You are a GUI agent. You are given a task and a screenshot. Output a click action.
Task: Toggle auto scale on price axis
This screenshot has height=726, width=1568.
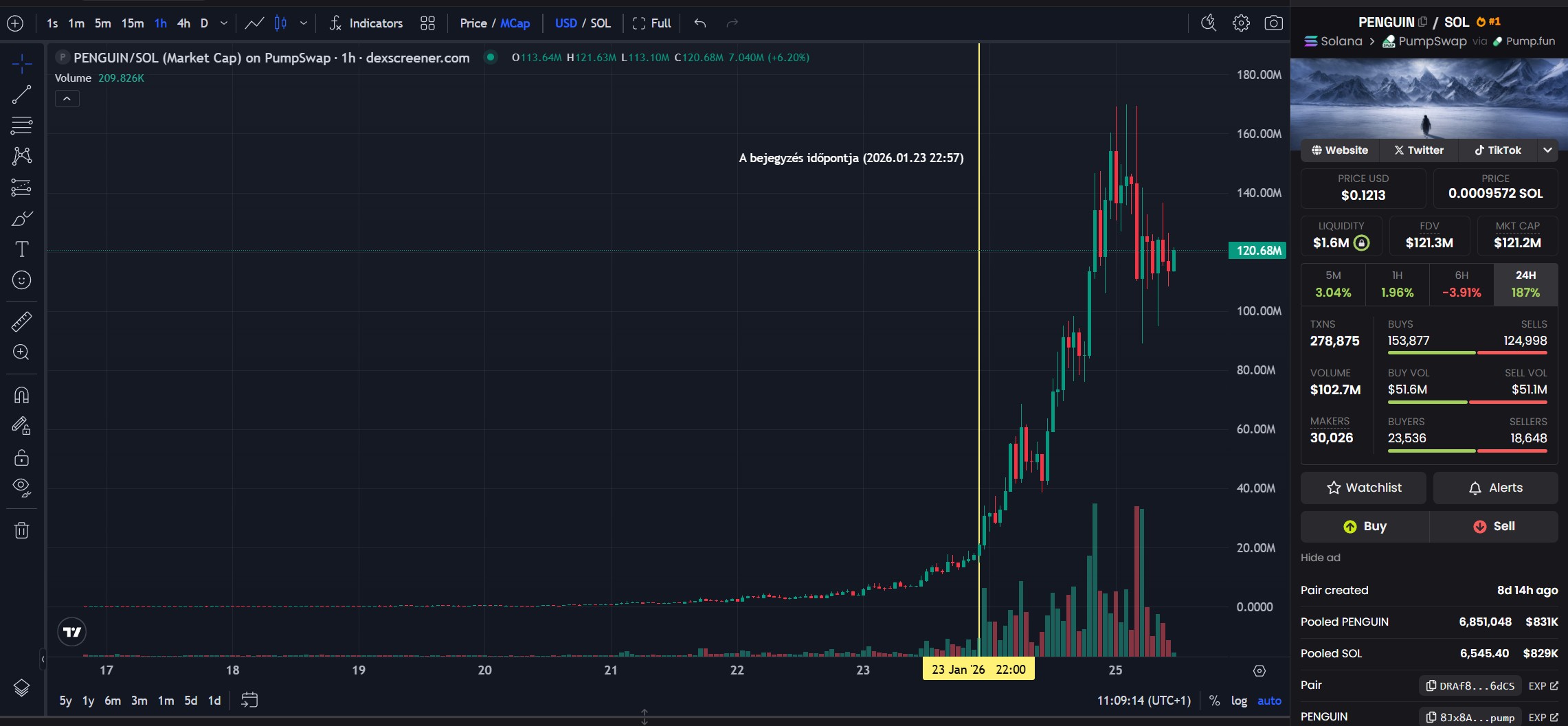[x=1269, y=701]
